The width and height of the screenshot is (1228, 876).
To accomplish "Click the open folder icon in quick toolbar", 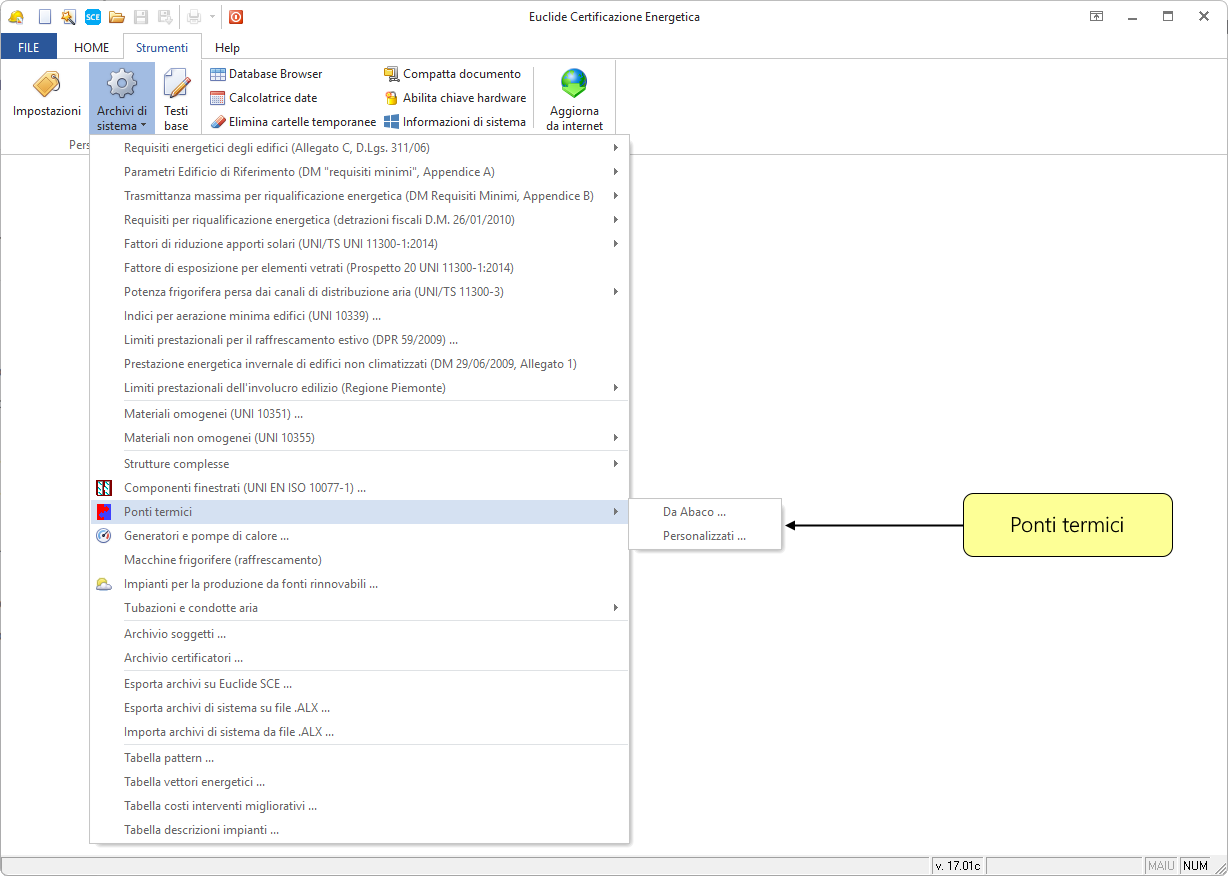I will click(117, 16).
